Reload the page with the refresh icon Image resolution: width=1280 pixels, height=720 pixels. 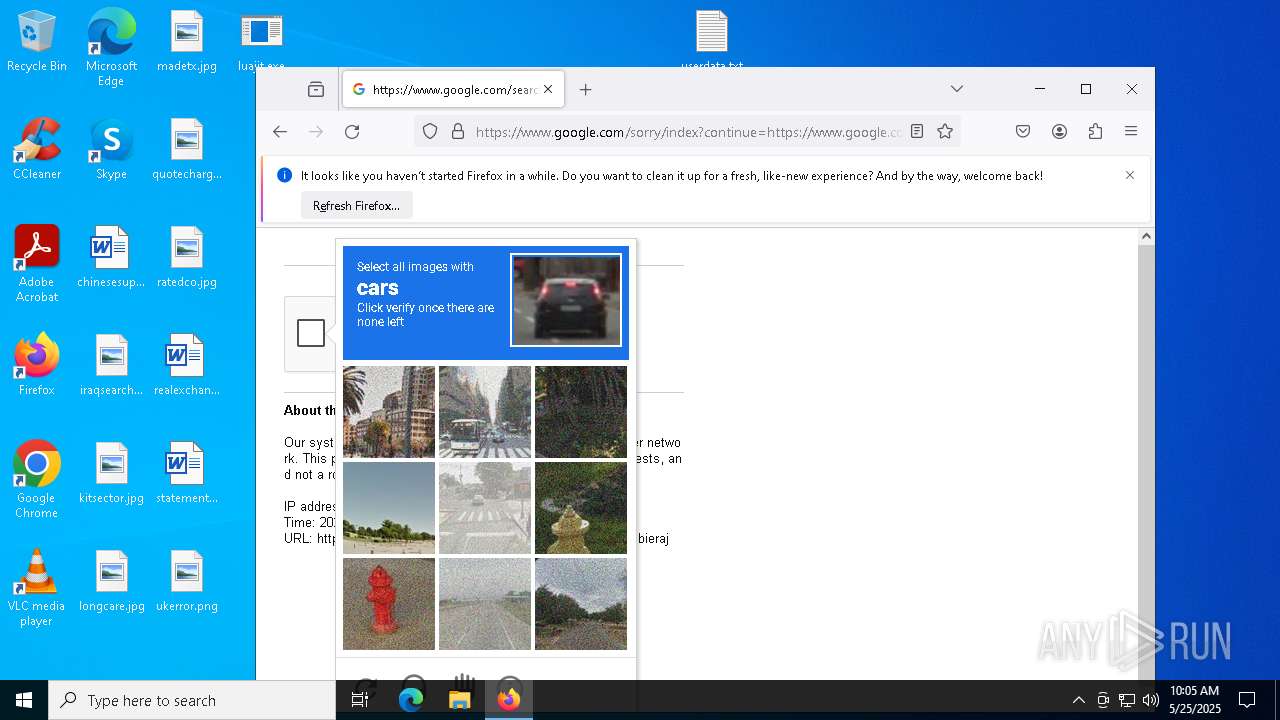[352, 132]
